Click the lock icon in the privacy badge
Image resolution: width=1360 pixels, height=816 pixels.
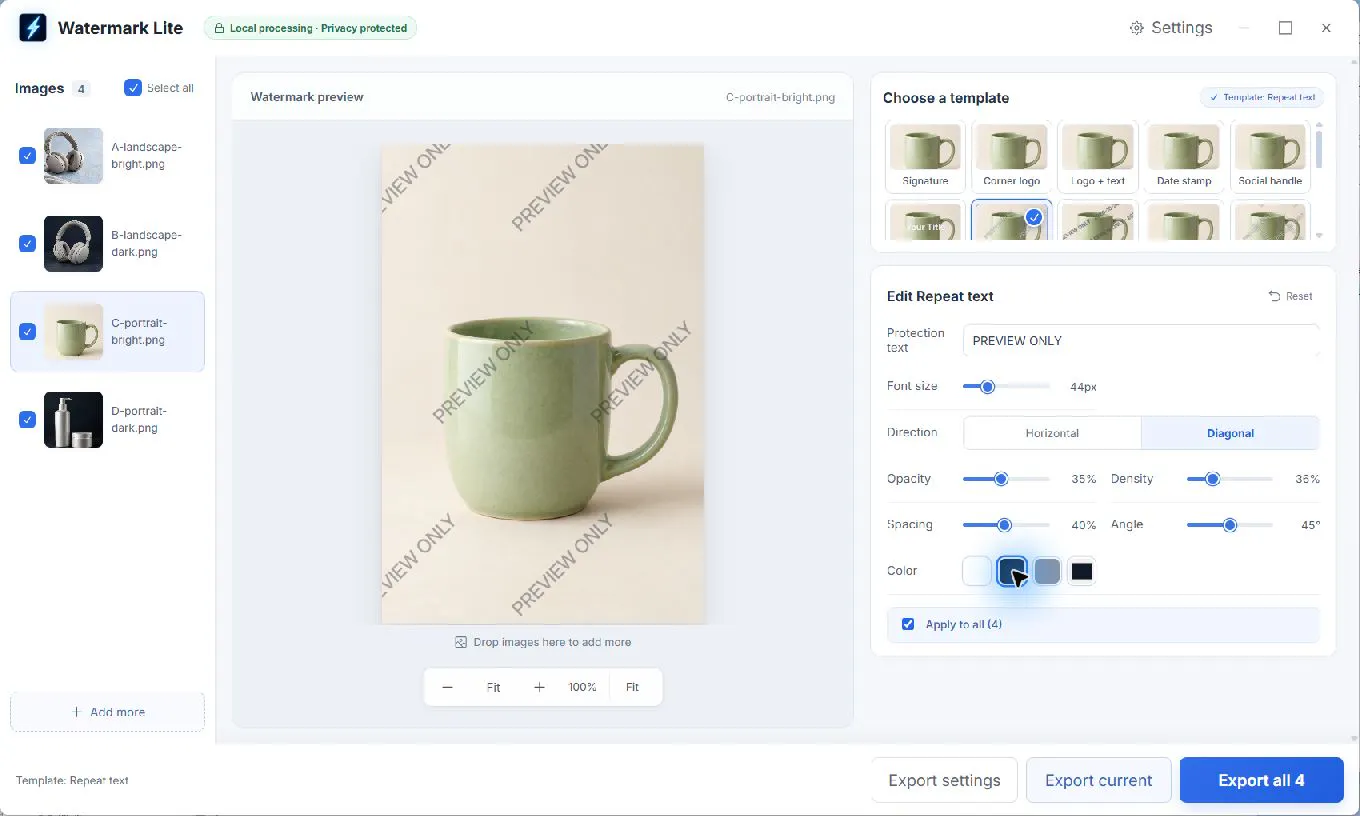219,29
